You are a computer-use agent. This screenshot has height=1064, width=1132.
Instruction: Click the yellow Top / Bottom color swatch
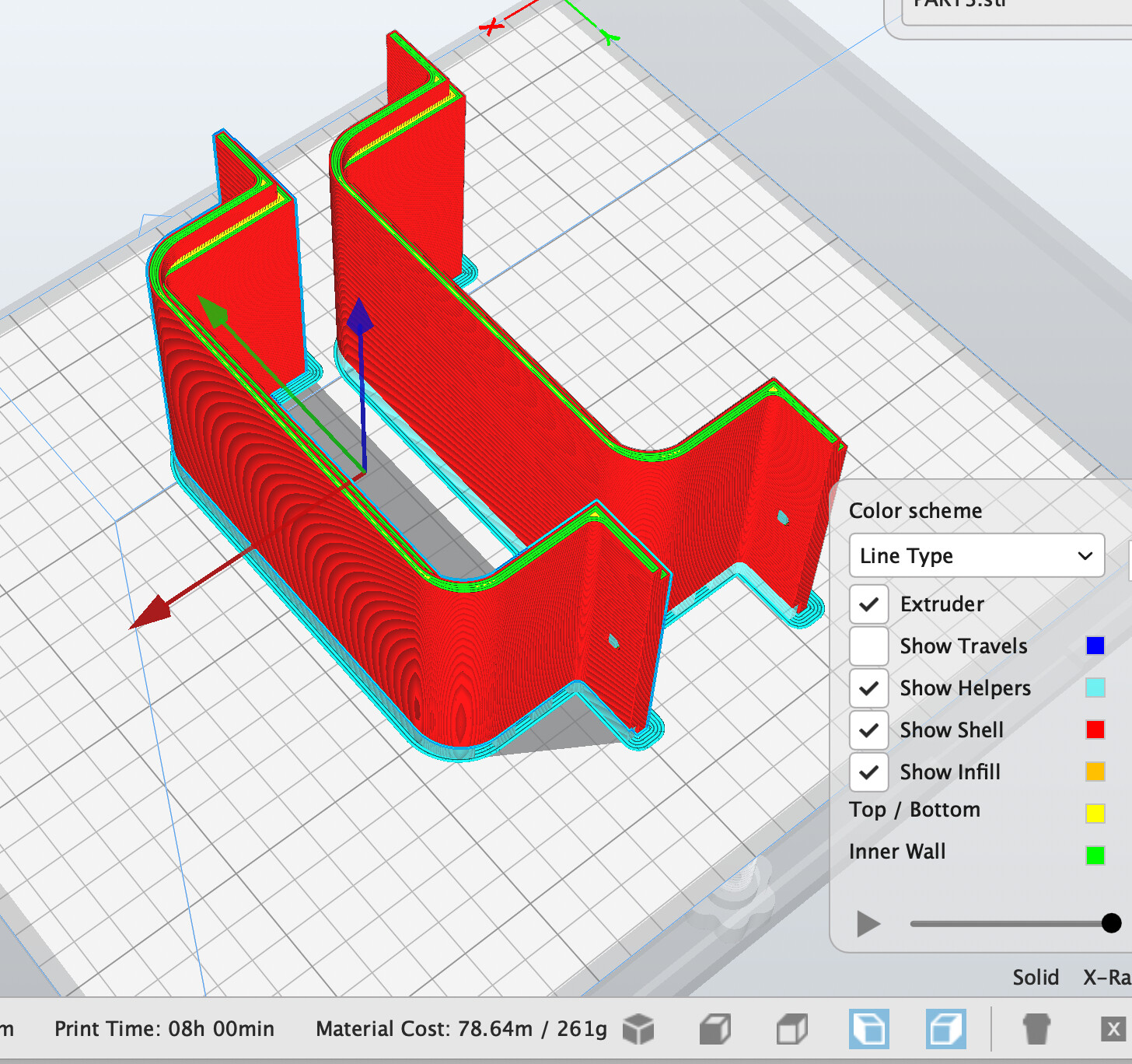[1095, 814]
